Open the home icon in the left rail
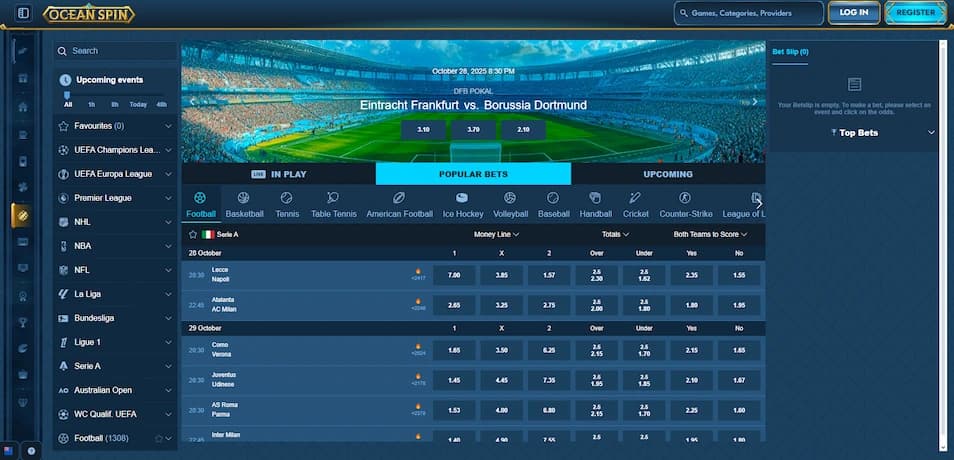This screenshot has height=460, width=954. pos(23,107)
